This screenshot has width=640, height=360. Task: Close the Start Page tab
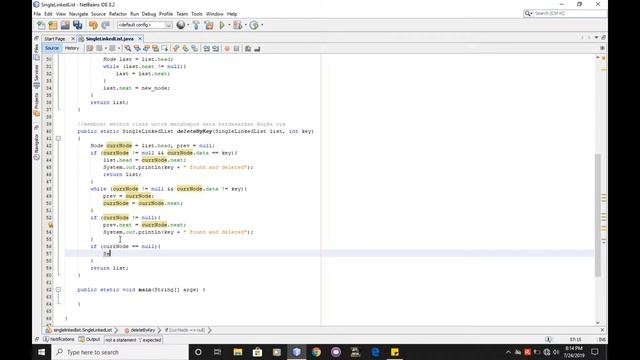pyautogui.click(x=73, y=39)
